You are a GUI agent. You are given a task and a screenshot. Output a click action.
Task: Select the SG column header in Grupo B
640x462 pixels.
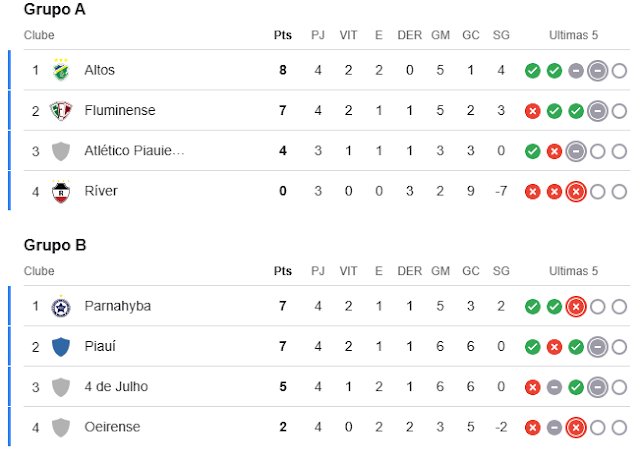coord(501,271)
